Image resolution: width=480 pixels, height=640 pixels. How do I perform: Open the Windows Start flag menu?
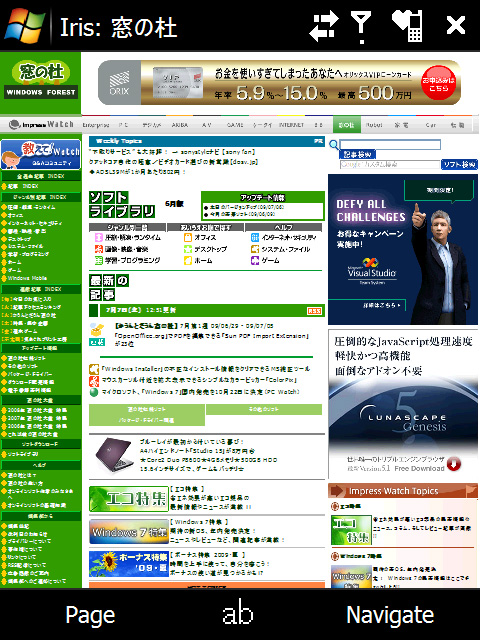(24, 26)
